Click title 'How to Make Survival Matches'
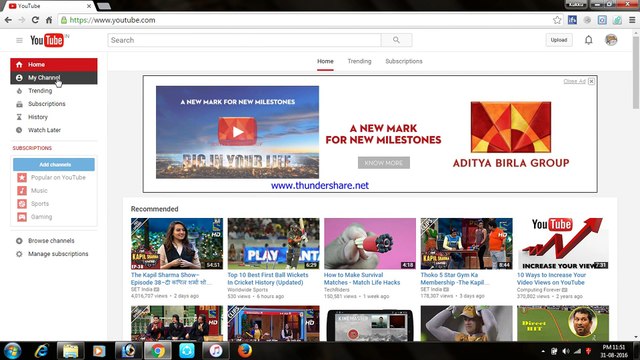This screenshot has width=640, height=360. (x=362, y=279)
